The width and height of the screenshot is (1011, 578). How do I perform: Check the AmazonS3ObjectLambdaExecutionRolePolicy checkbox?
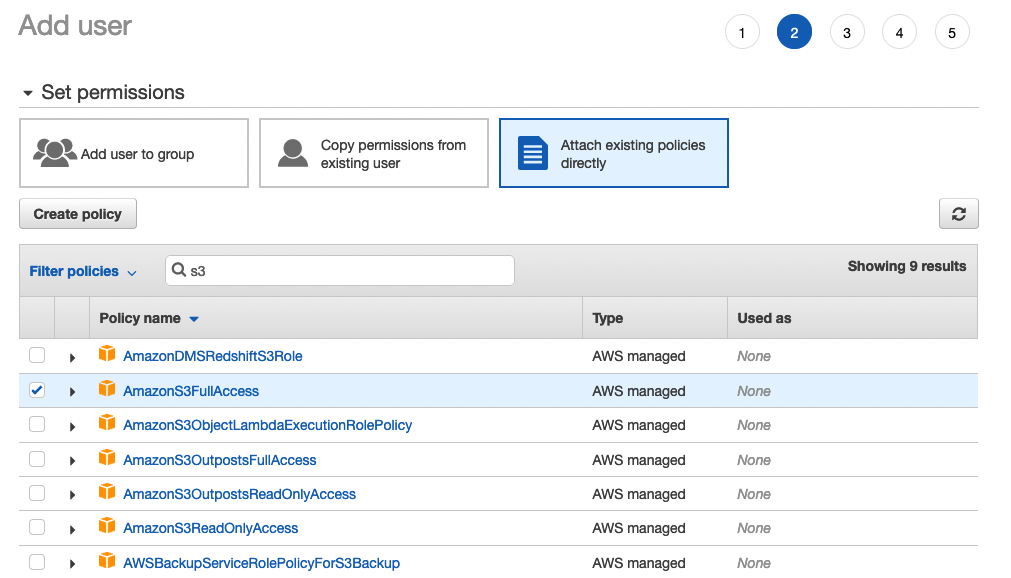coord(37,424)
